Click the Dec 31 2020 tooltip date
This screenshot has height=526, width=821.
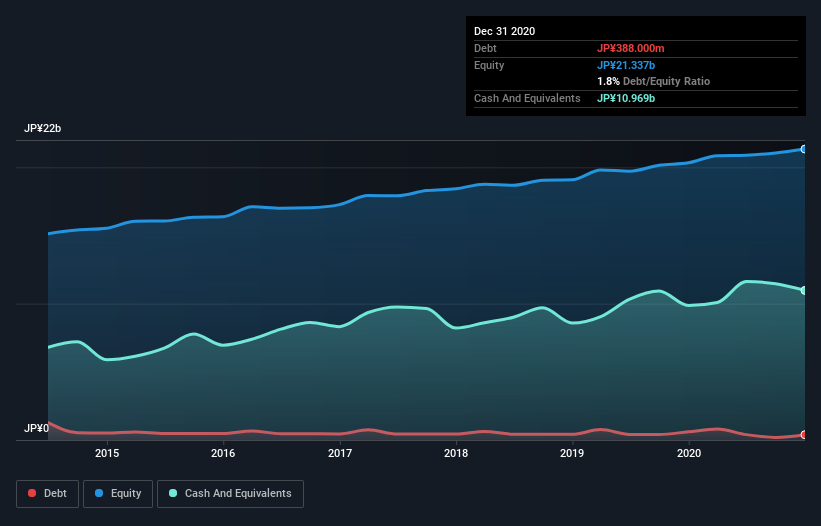click(505, 31)
